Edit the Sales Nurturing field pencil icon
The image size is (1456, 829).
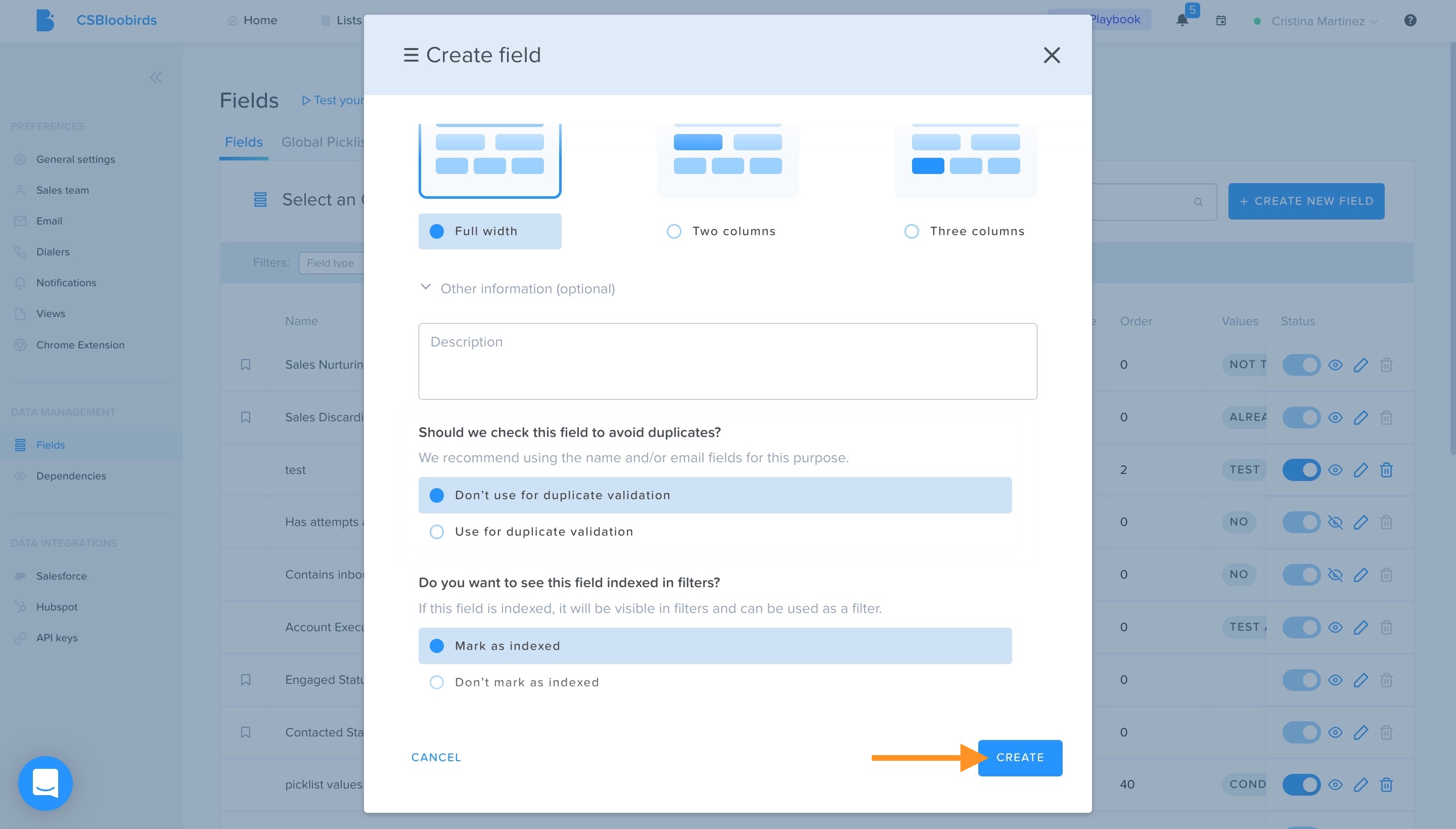tap(1360, 365)
